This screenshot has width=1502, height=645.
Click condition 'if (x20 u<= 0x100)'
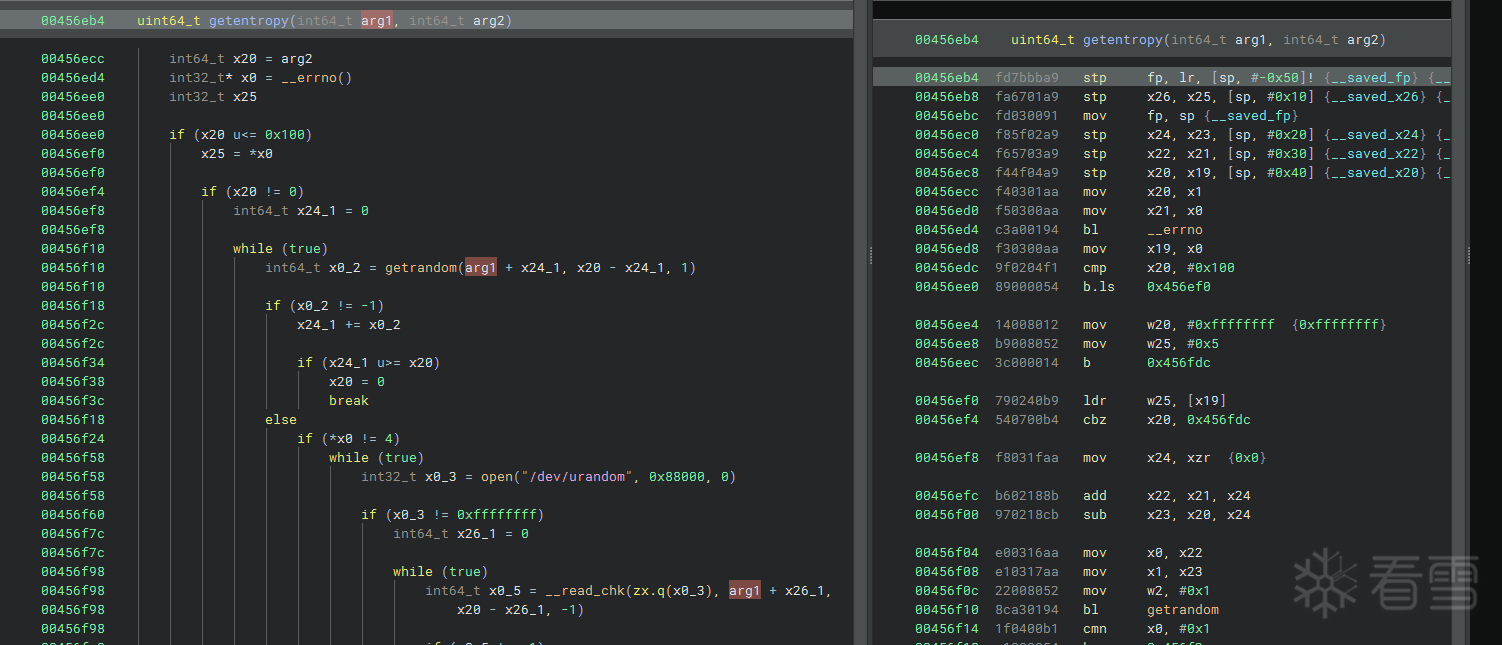coord(241,135)
